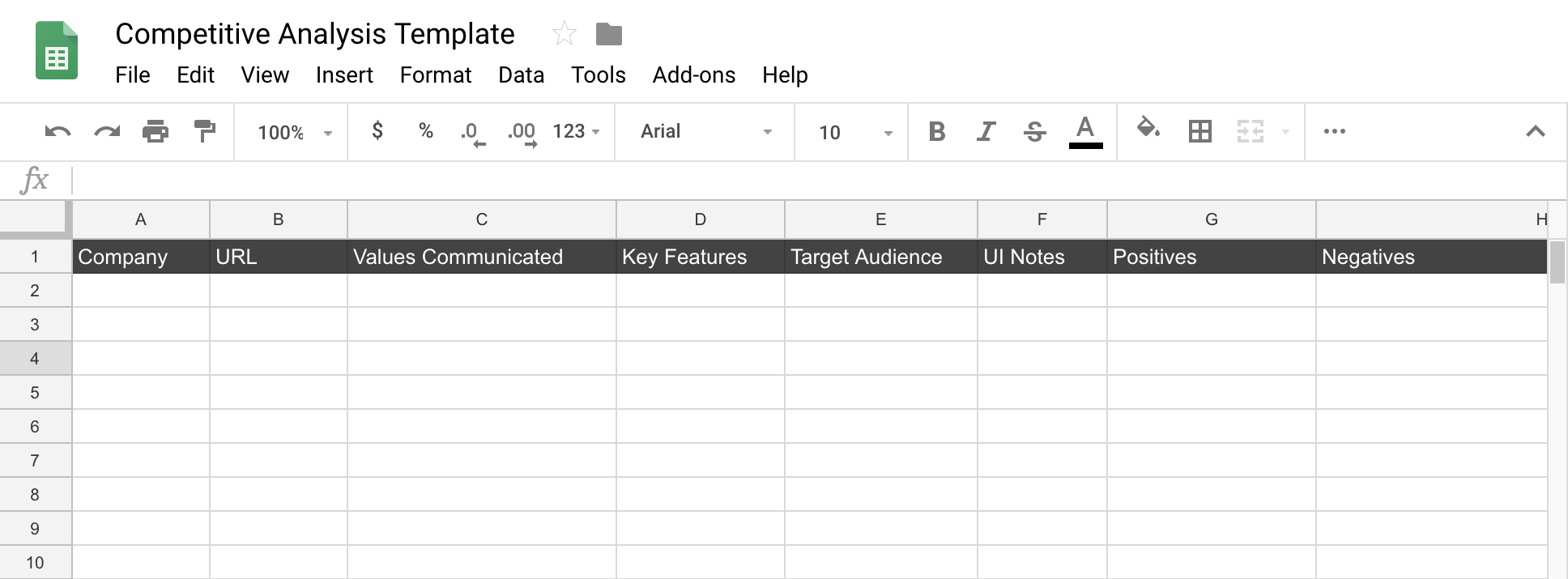Click the move to folder icon
Viewport: 1568px width, 579px height.
[608, 34]
